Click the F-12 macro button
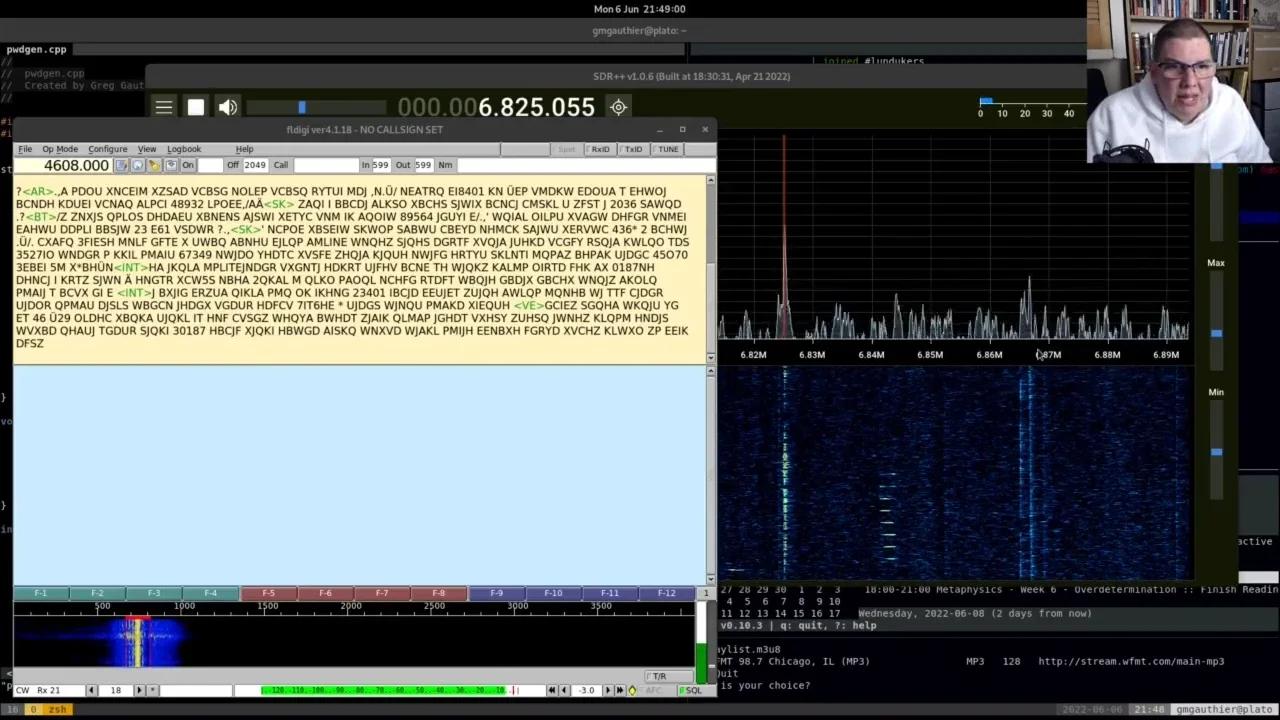 pyautogui.click(x=666, y=593)
